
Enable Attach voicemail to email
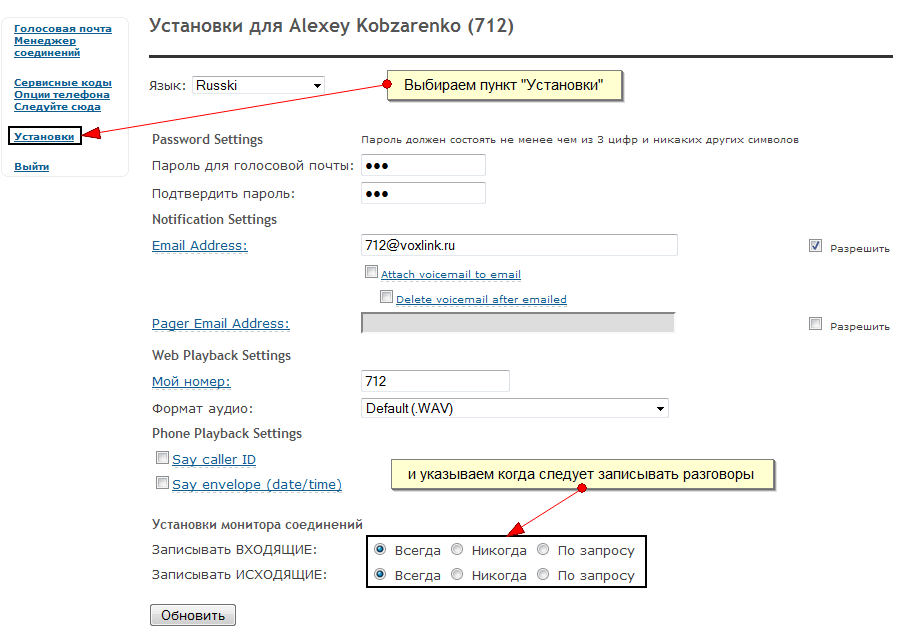point(372,272)
